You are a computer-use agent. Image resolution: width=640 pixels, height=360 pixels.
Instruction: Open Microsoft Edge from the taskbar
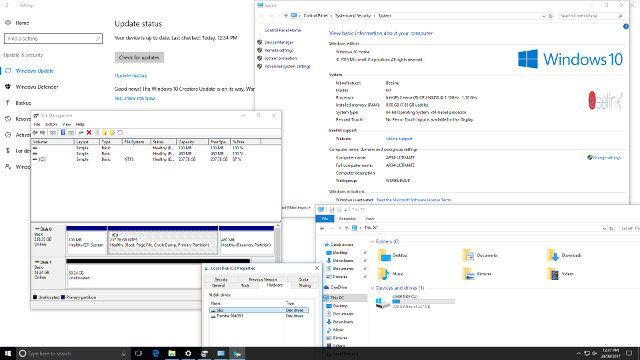pos(156,353)
